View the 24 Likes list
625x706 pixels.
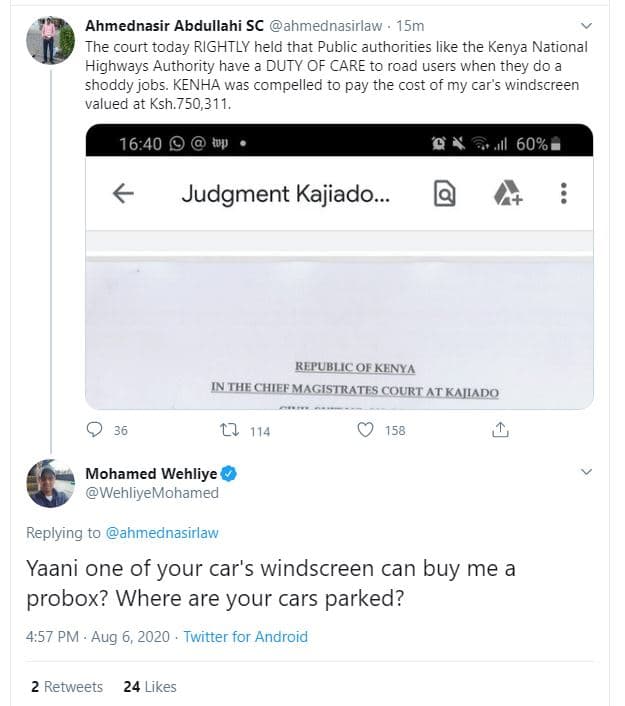point(150,687)
